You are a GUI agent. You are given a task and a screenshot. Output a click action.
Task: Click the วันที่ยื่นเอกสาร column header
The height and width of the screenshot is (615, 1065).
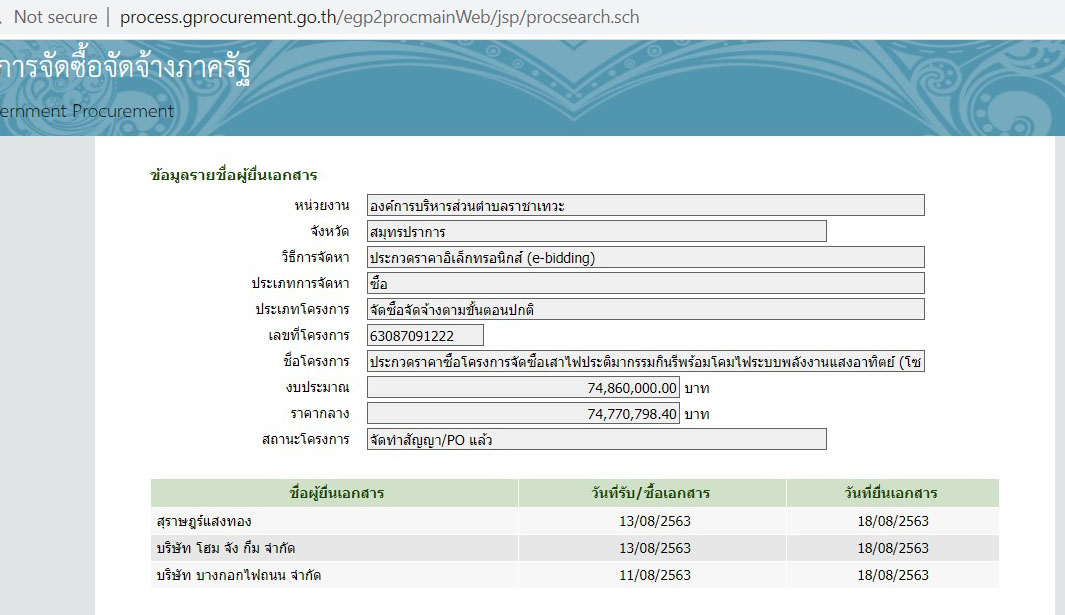pyautogui.click(x=892, y=493)
